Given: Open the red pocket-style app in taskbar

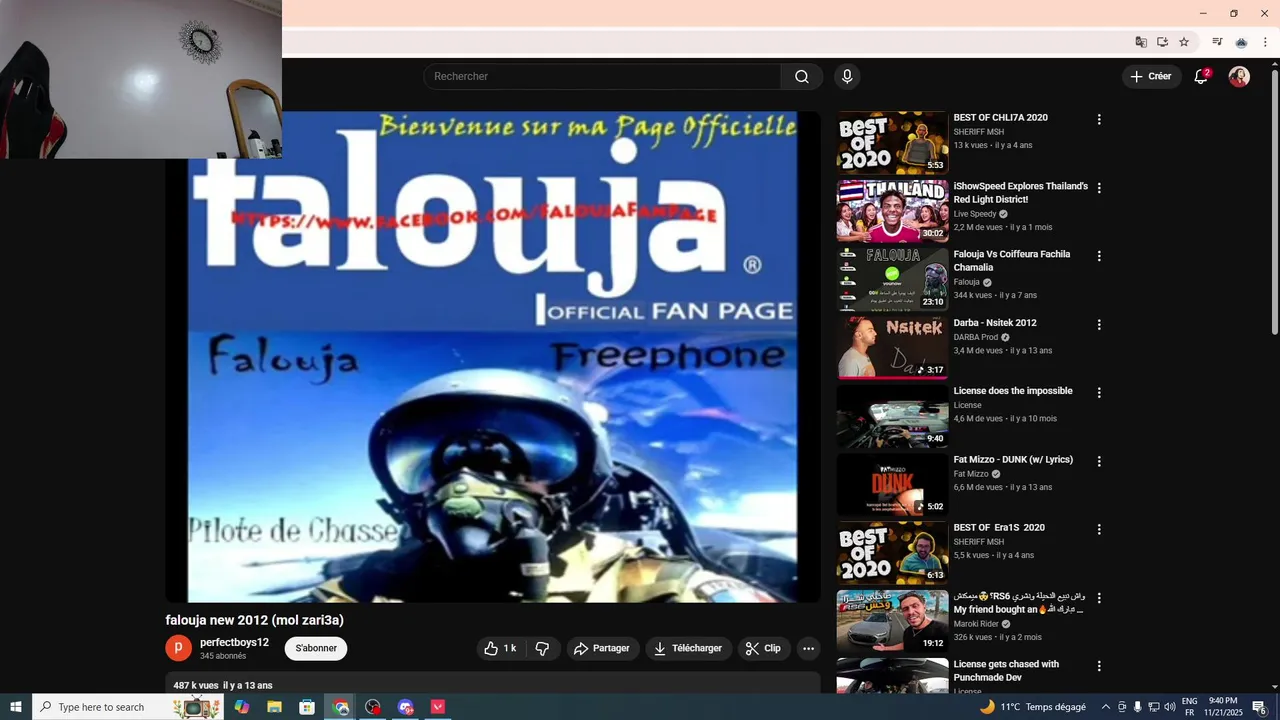Looking at the screenshot, I should [x=438, y=707].
